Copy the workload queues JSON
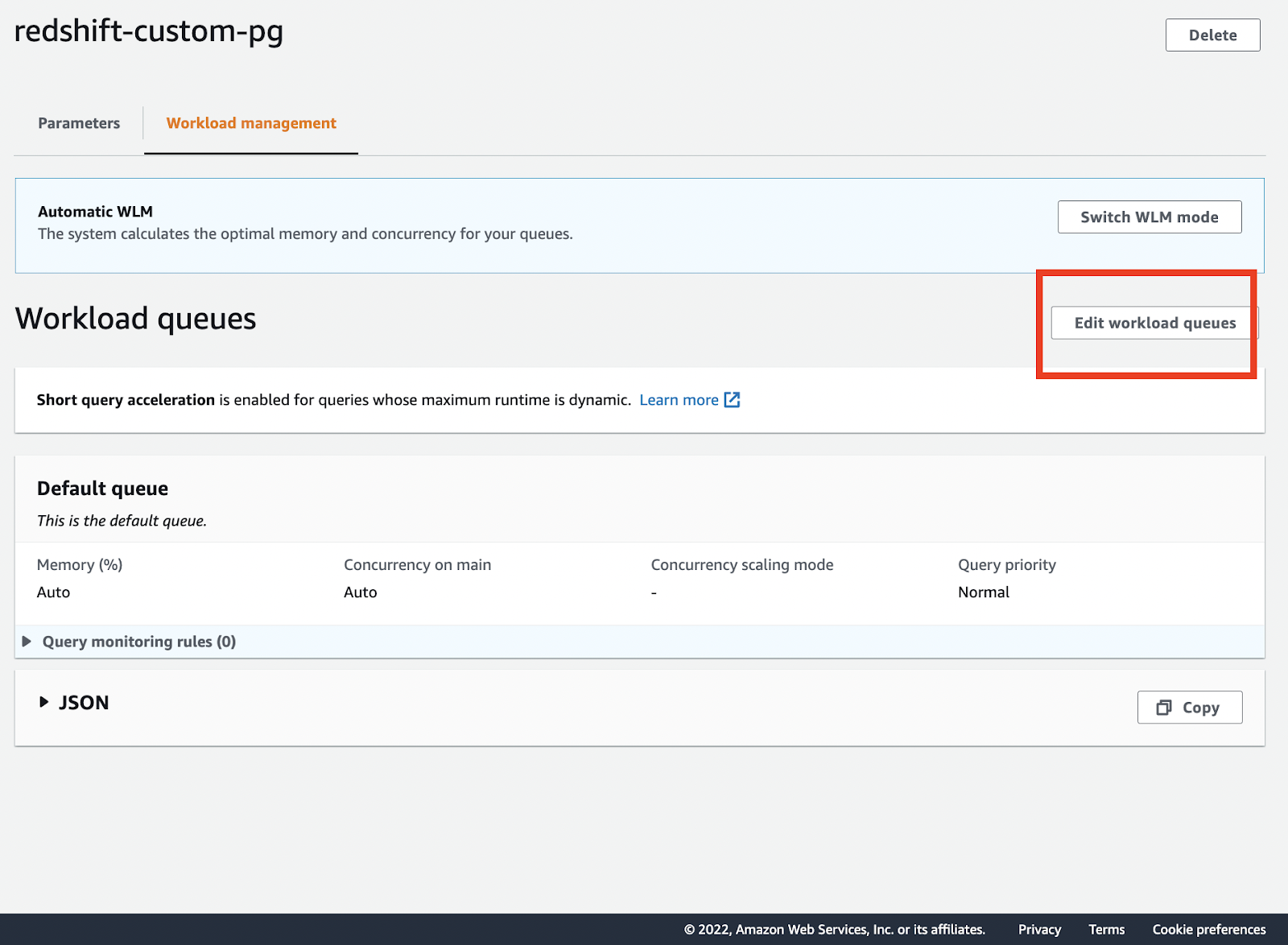The width and height of the screenshot is (1288, 945). (x=1190, y=708)
